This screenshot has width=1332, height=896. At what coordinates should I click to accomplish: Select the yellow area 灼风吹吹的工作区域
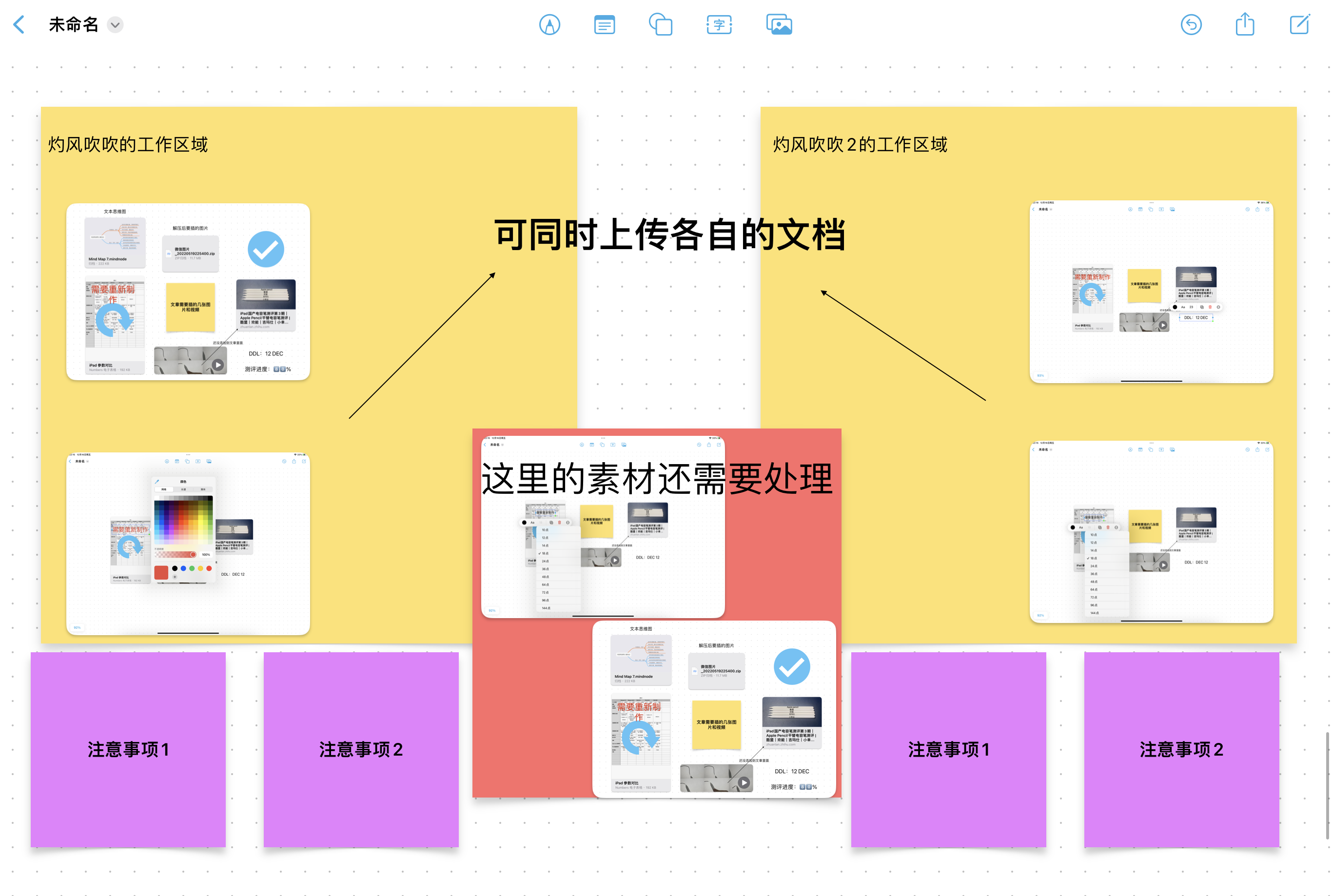click(128, 145)
